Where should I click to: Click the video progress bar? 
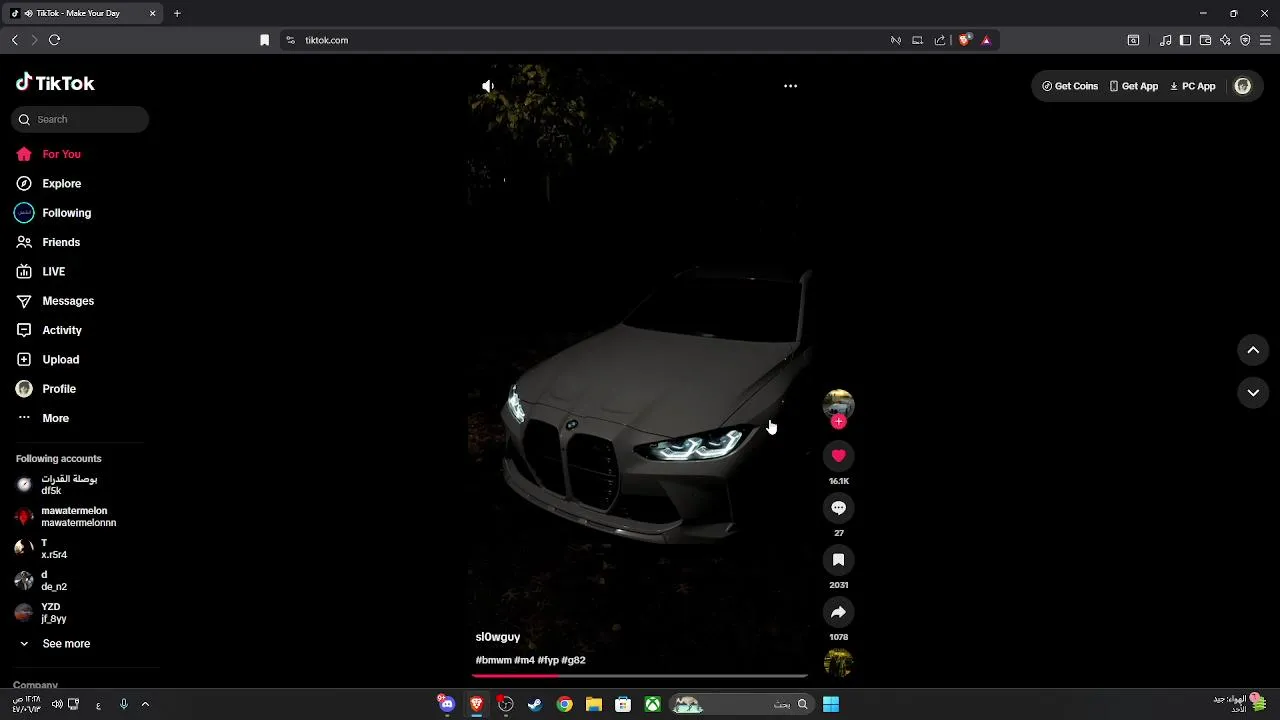tap(640, 676)
